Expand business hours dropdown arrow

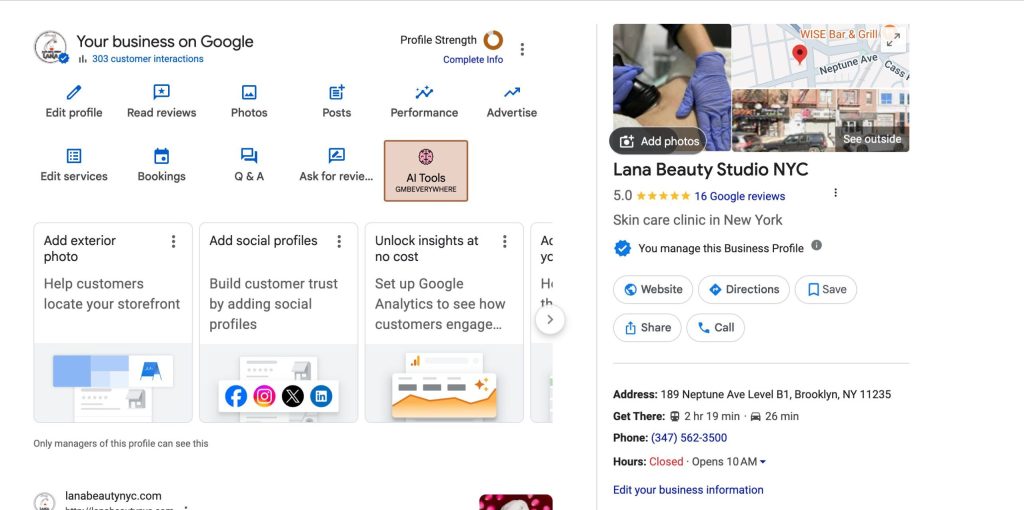point(763,462)
